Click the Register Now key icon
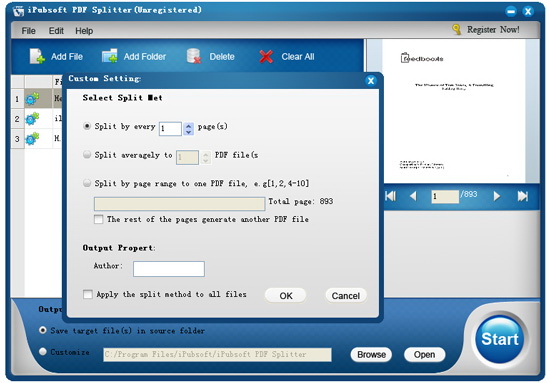Image resolution: width=550 pixels, height=383 pixels. click(x=456, y=29)
